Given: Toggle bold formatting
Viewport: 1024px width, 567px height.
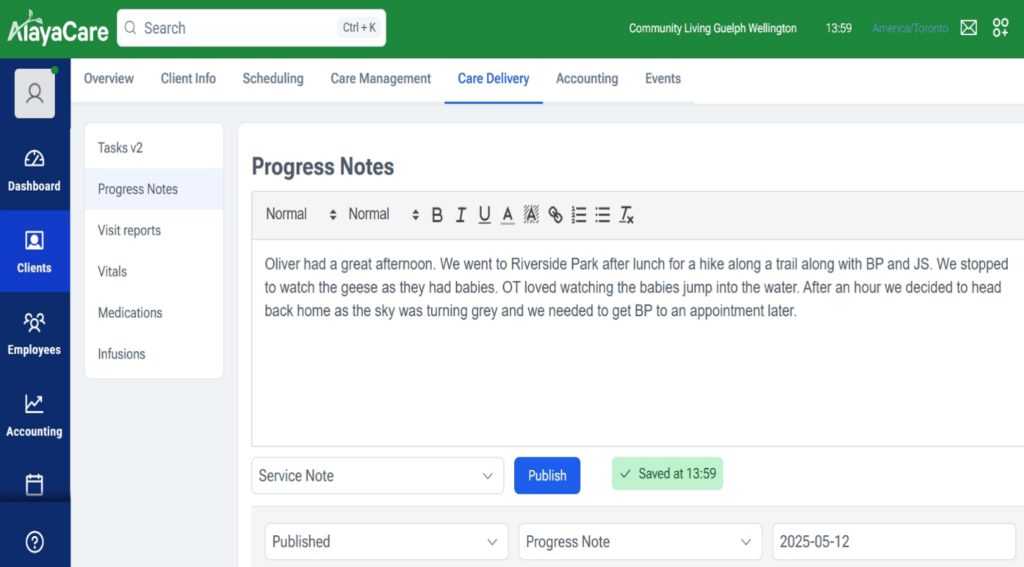Looking at the screenshot, I should pyautogui.click(x=437, y=215).
